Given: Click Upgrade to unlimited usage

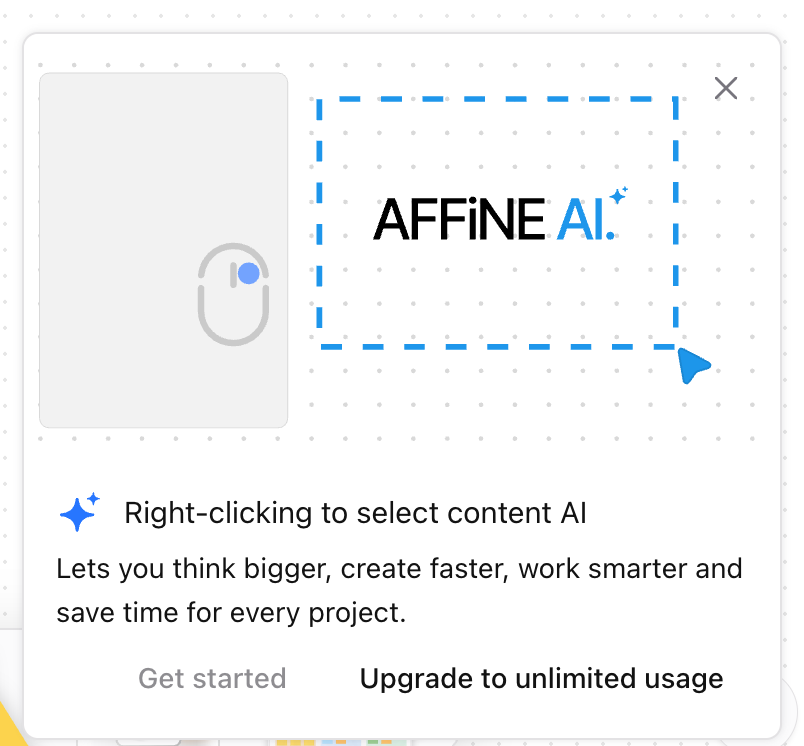Looking at the screenshot, I should [541, 679].
